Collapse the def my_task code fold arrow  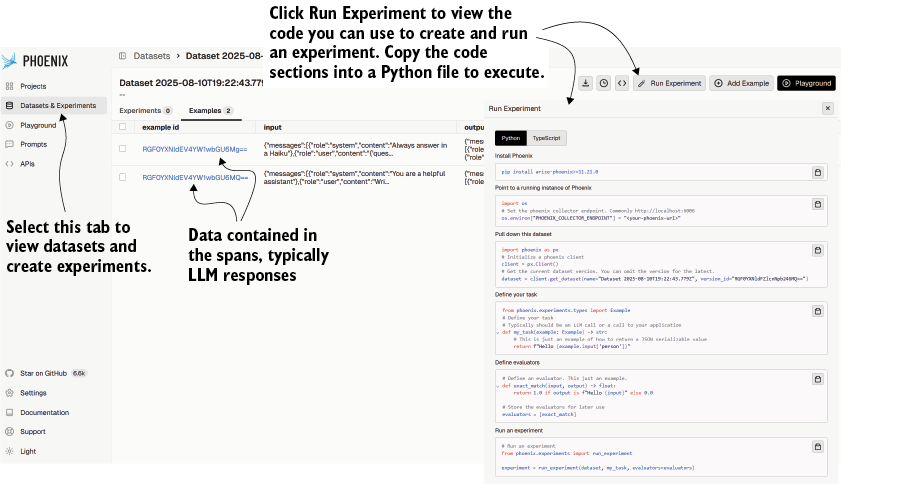click(498, 333)
